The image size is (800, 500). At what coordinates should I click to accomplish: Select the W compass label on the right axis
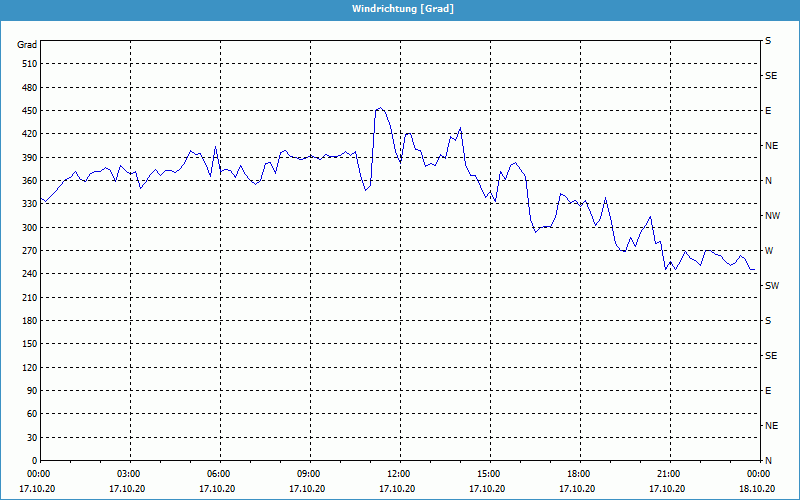click(x=768, y=251)
